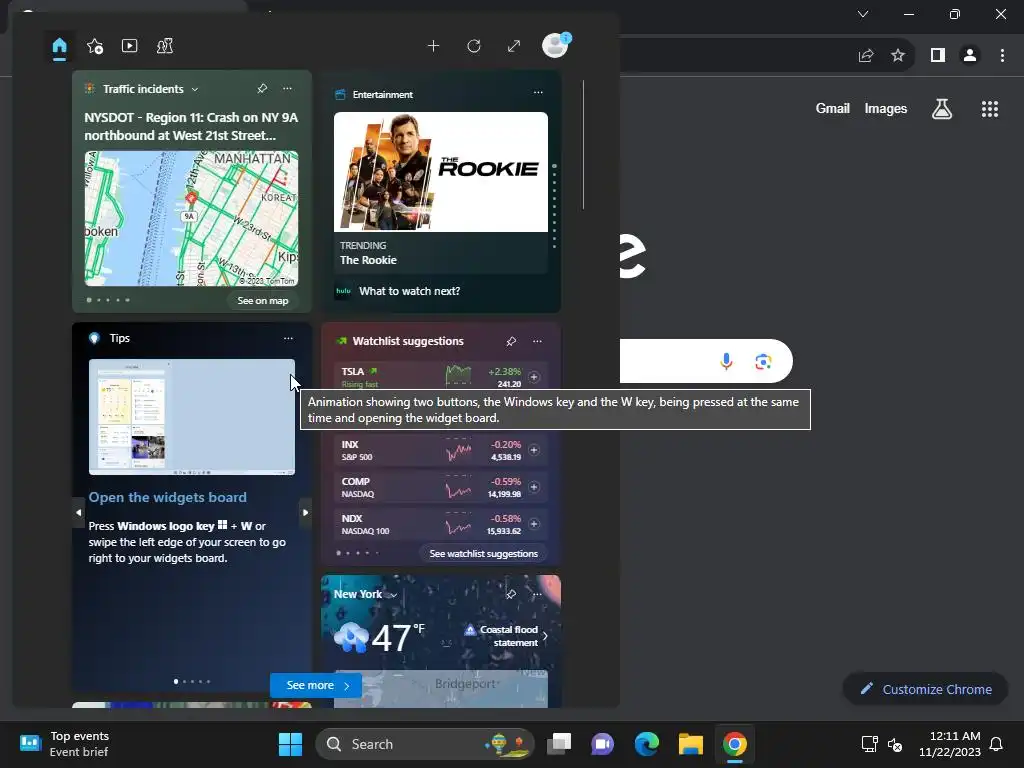Open What to watch next link

(x=409, y=291)
